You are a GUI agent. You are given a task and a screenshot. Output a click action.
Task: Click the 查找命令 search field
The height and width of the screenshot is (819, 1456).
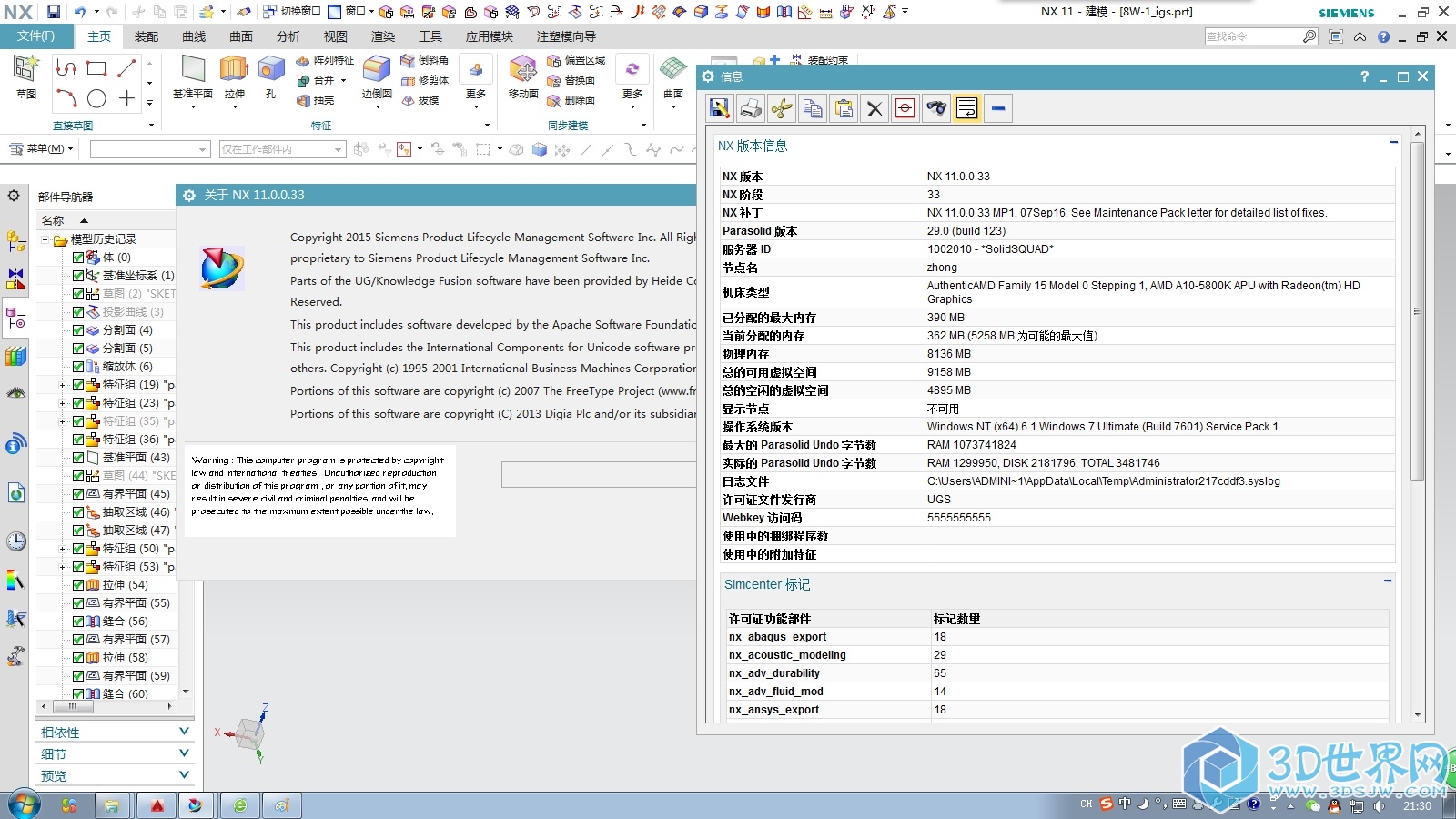point(1252,36)
